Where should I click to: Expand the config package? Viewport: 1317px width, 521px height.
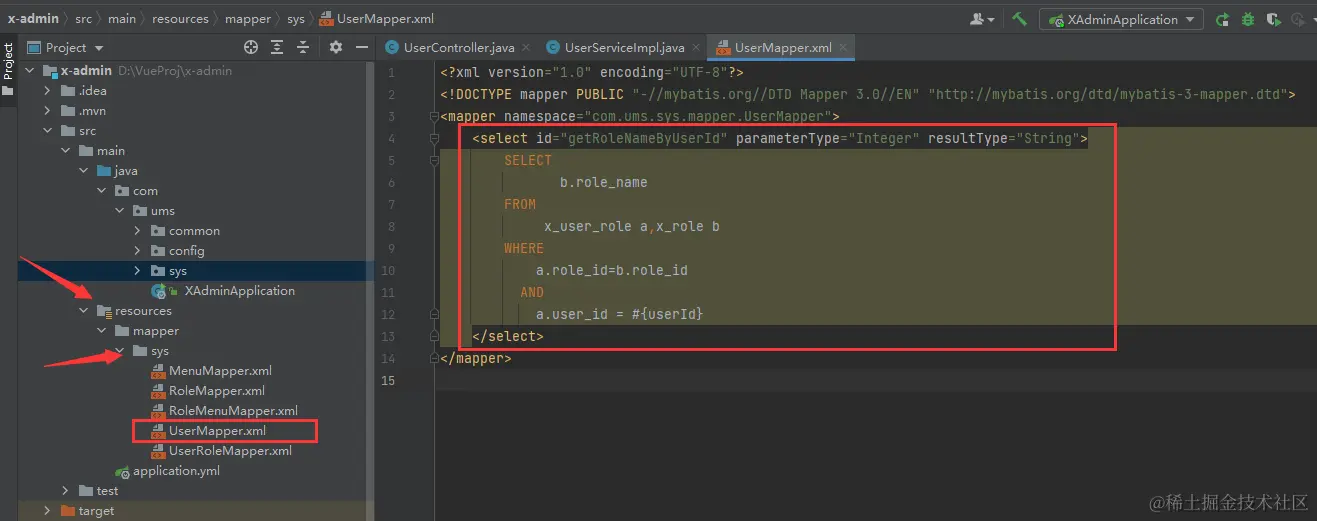[x=138, y=251]
